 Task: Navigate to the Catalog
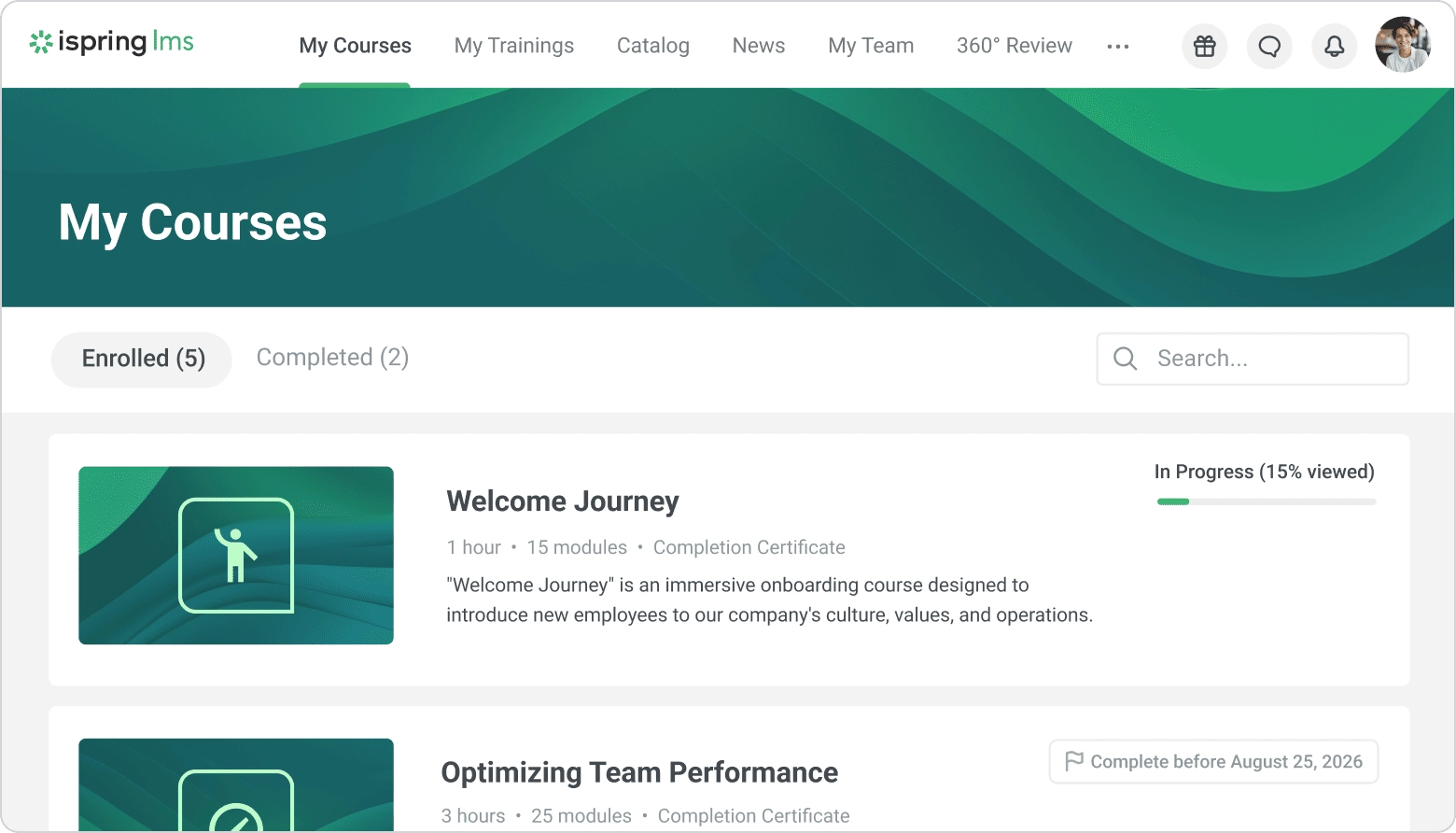click(x=653, y=46)
